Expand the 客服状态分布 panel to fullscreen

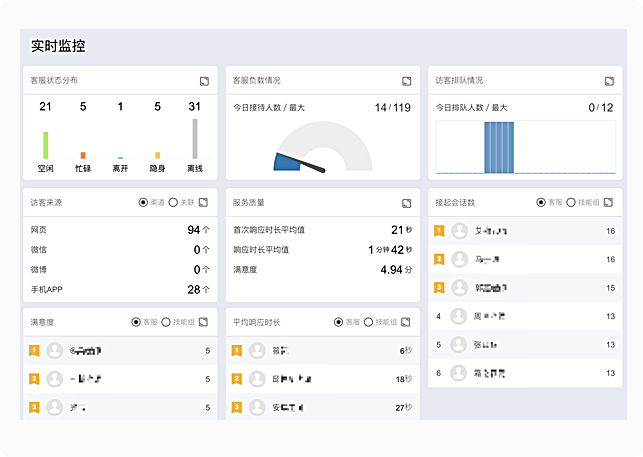pos(204,81)
